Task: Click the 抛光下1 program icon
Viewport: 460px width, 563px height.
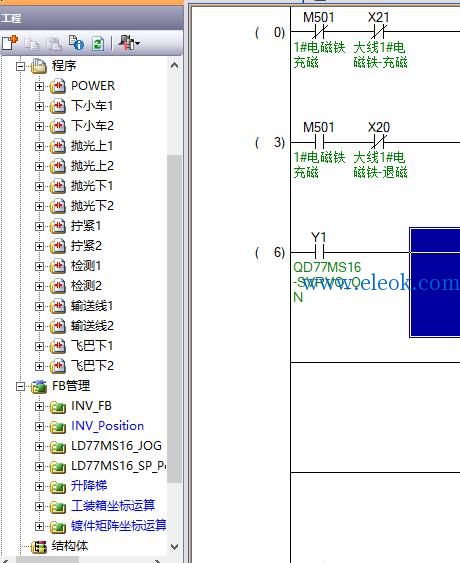Action: (57, 186)
